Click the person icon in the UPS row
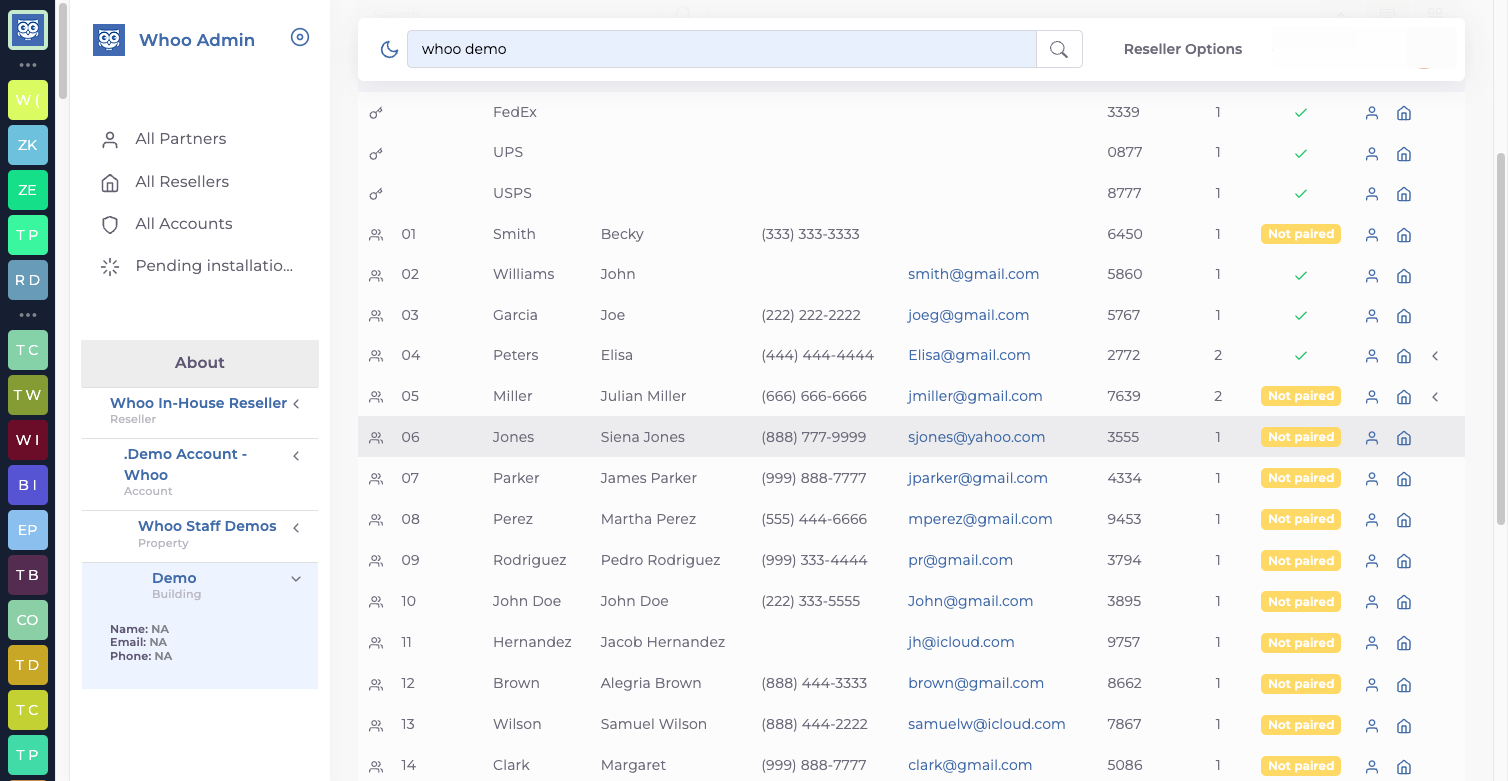 click(x=1372, y=154)
